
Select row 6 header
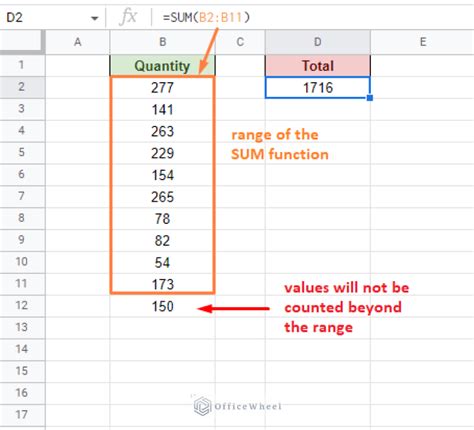pyautogui.click(x=22, y=174)
